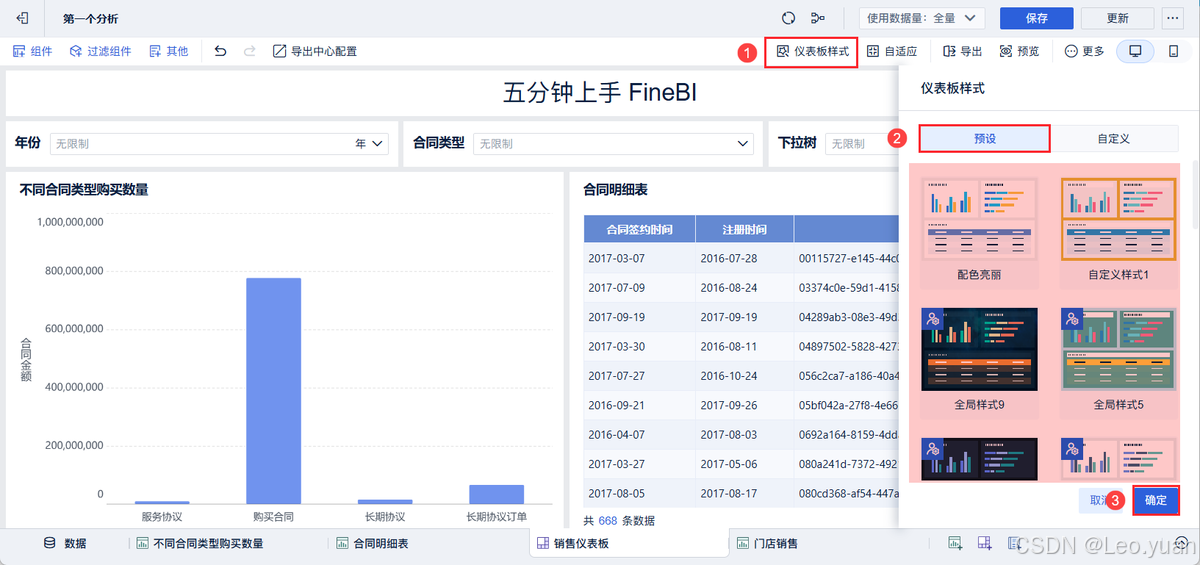
Task: Click the 预览 toolbar item
Action: (1020, 51)
